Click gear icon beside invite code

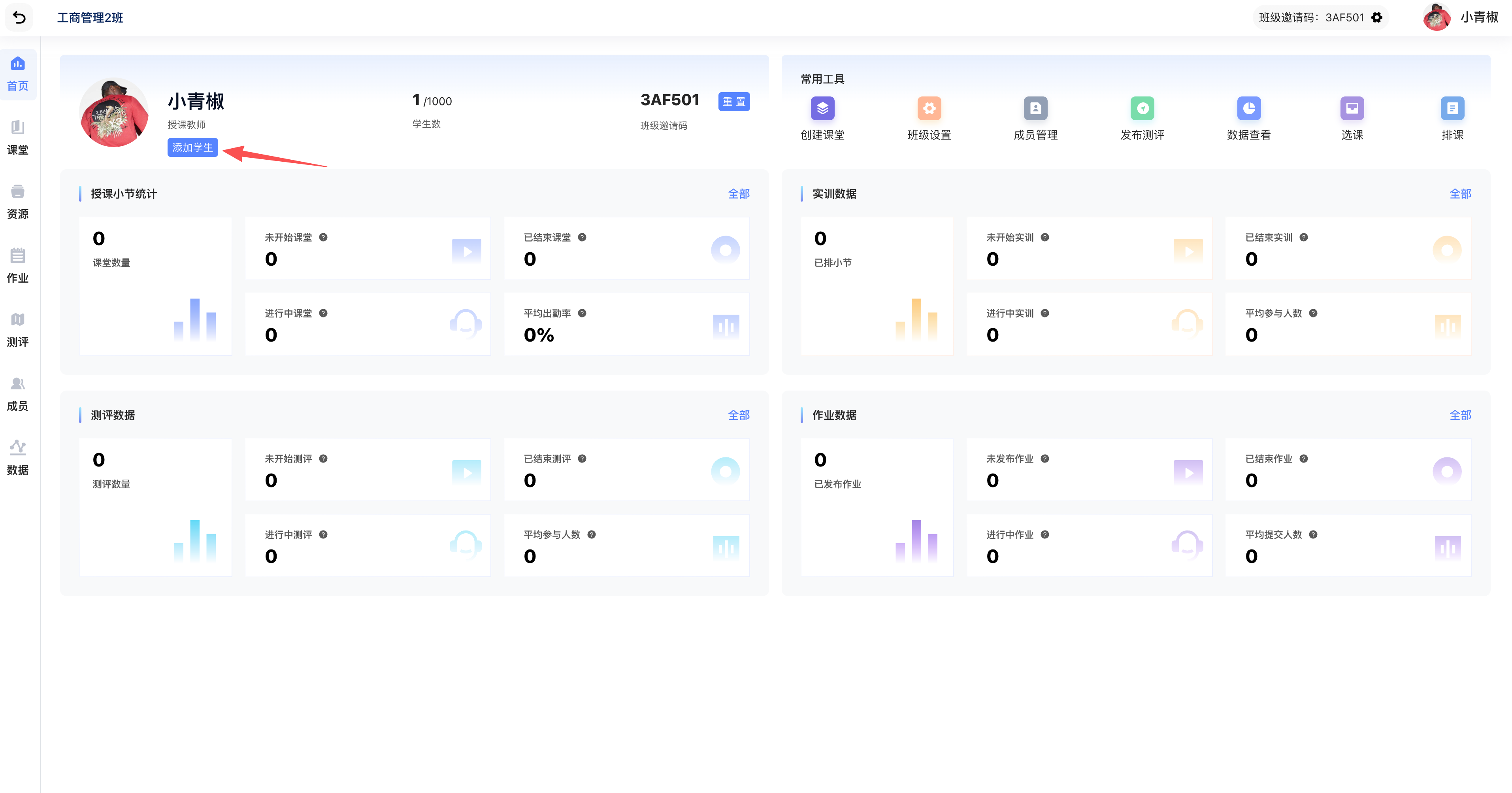tap(1377, 18)
